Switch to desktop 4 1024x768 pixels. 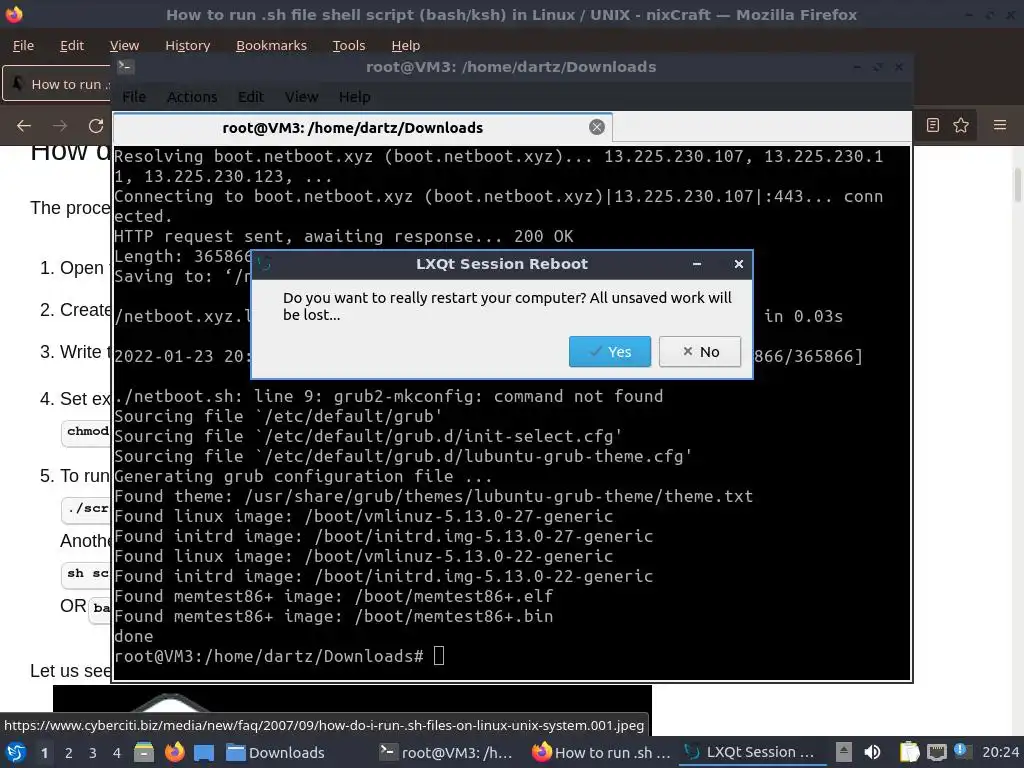point(117,753)
